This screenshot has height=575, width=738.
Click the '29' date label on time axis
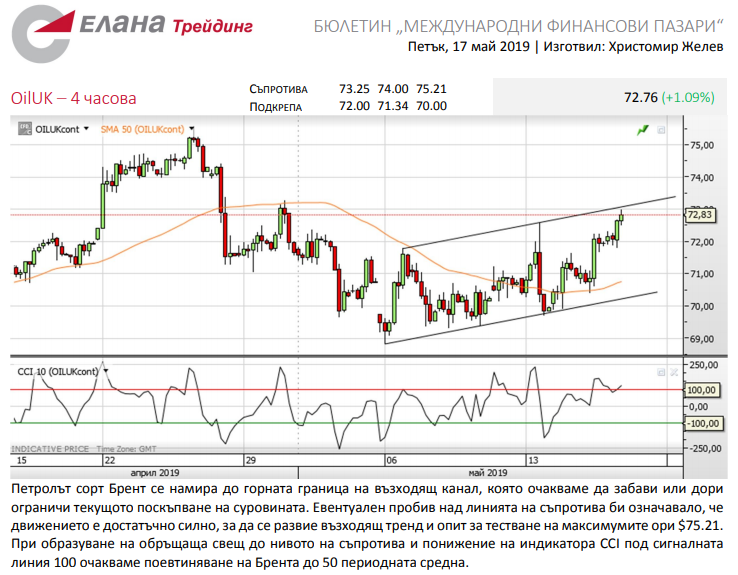click(x=250, y=460)
